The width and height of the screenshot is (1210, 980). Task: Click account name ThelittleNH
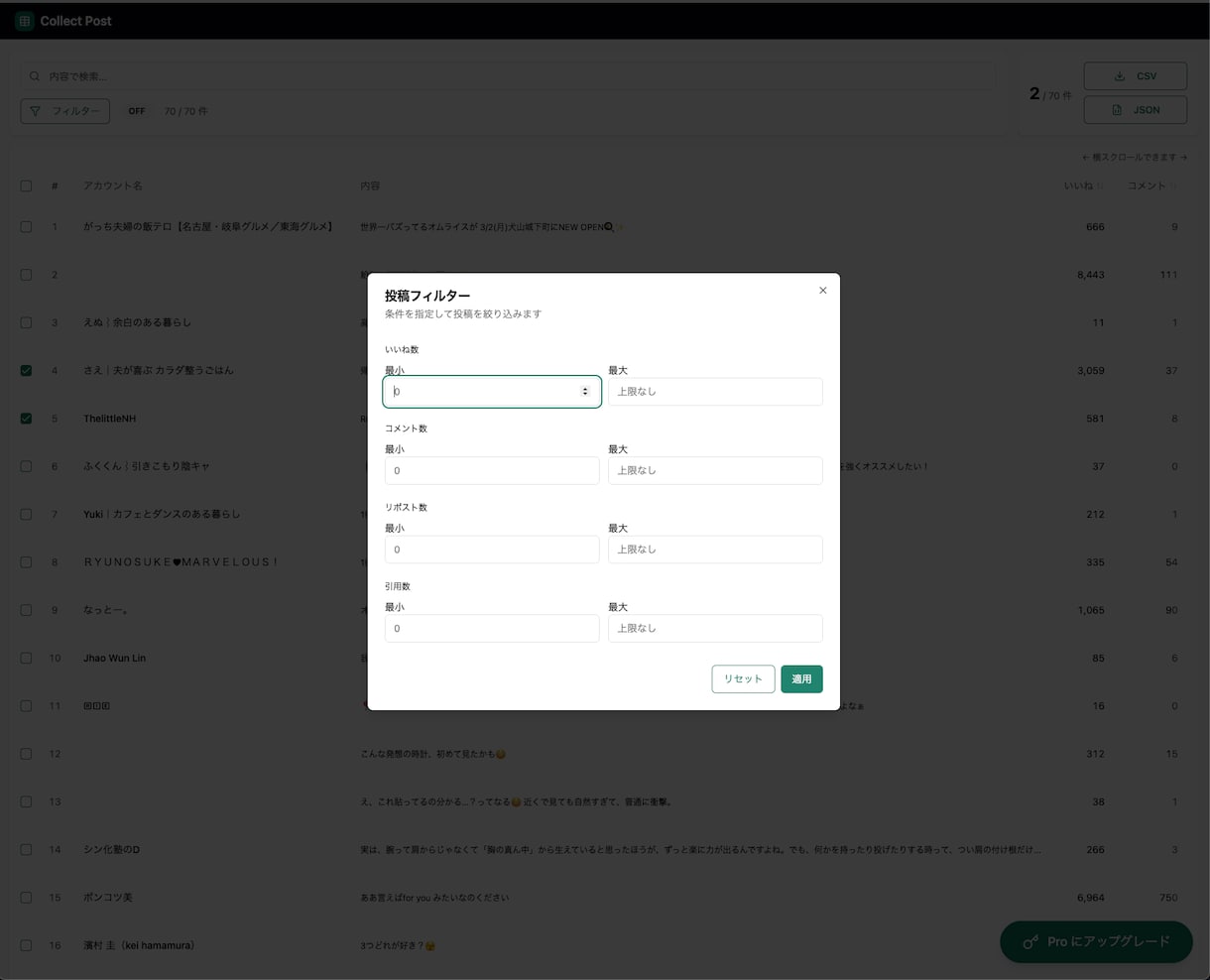tap(109, 419)
